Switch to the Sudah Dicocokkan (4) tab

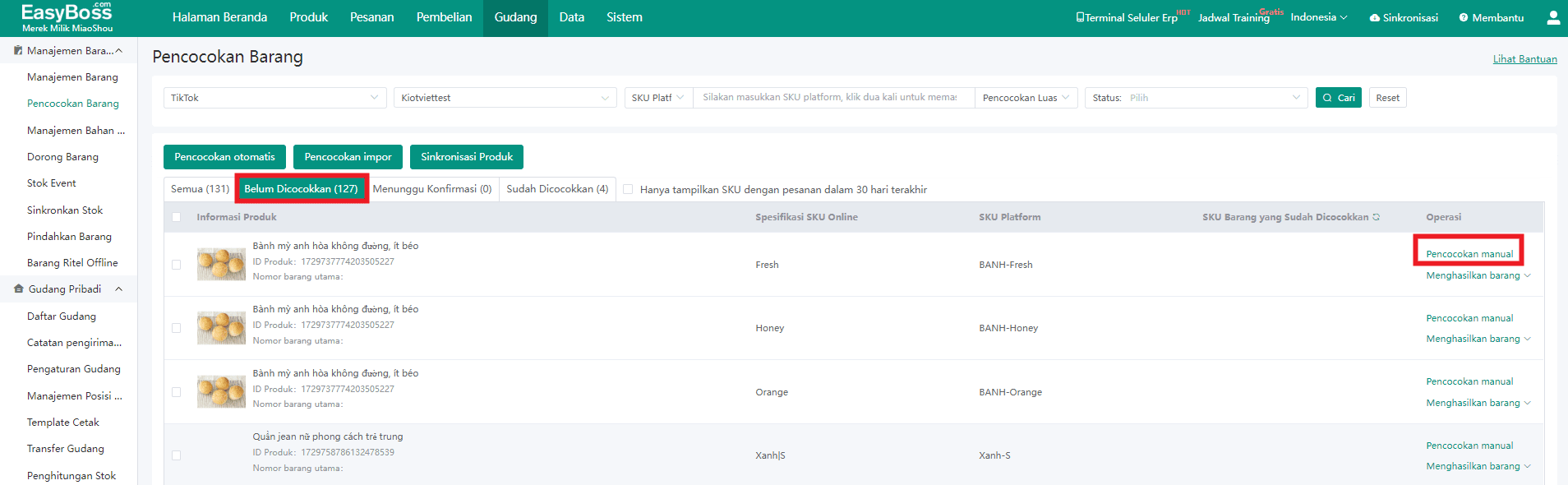click(557, 189)
